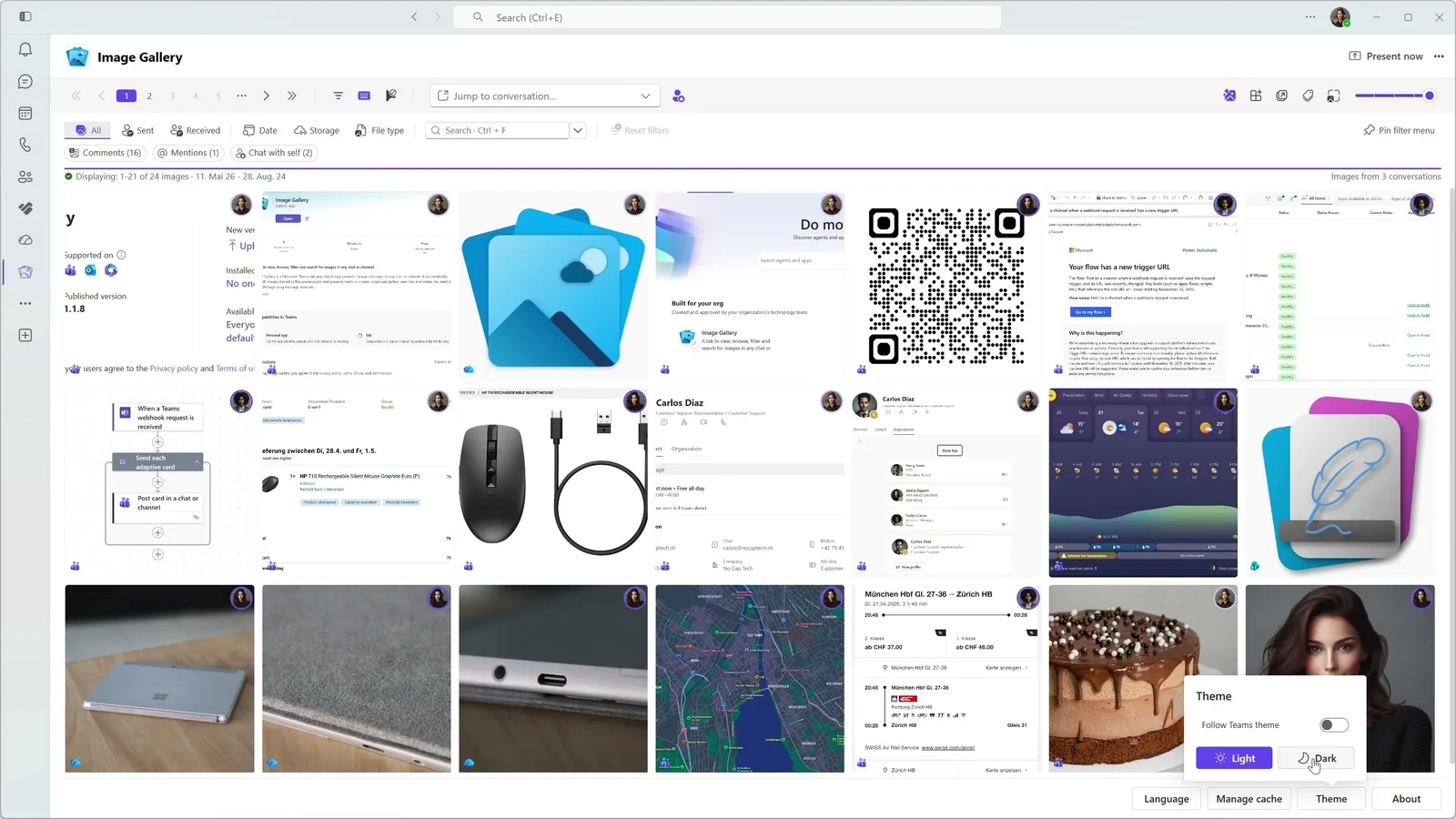Viewport: 1456px width, 819px height.
Task: Navigate back with the title bar arrow
Action: 414,16
